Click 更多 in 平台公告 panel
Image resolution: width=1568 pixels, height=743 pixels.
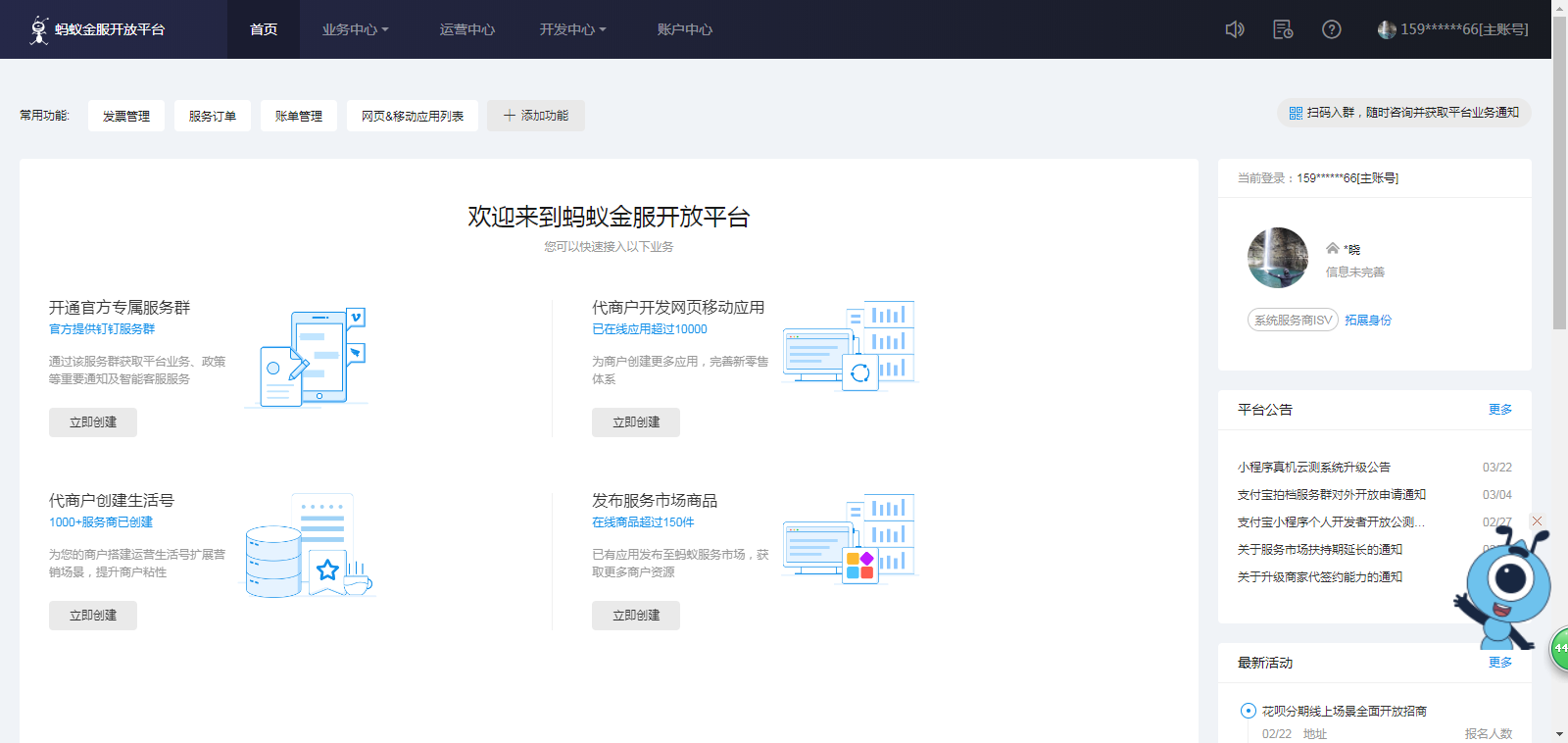[1500, 410]
